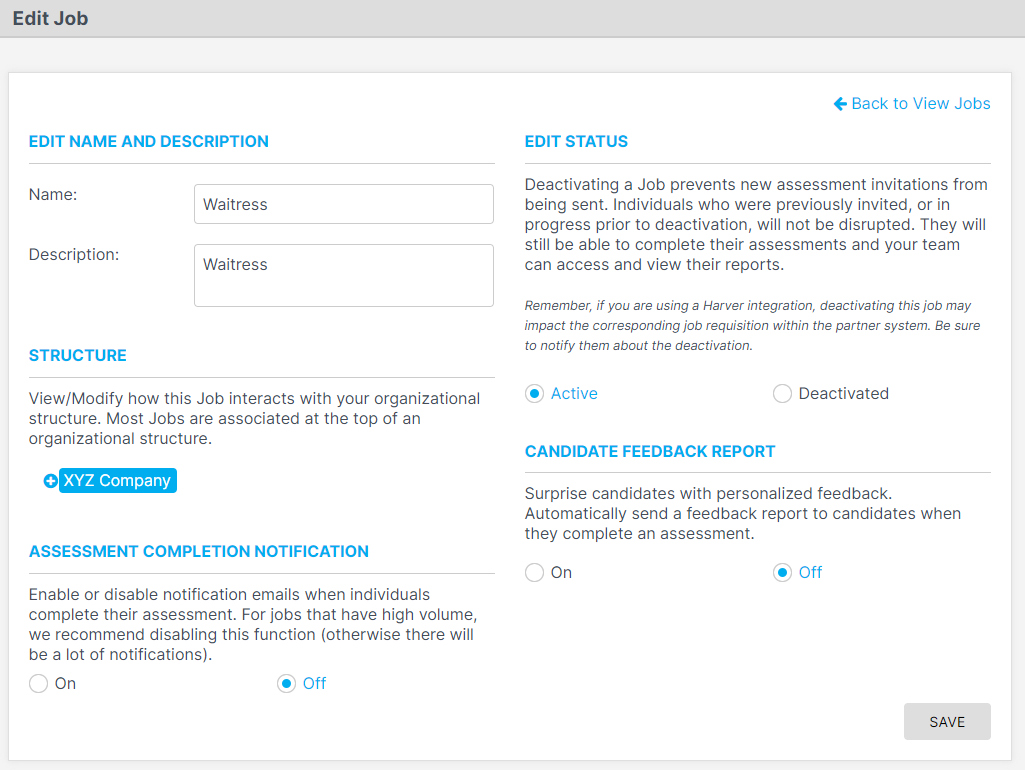Click the Candidate Feedback Report heading
The width and height of the screenshot is (1025, 770).
tap(650, 451)
